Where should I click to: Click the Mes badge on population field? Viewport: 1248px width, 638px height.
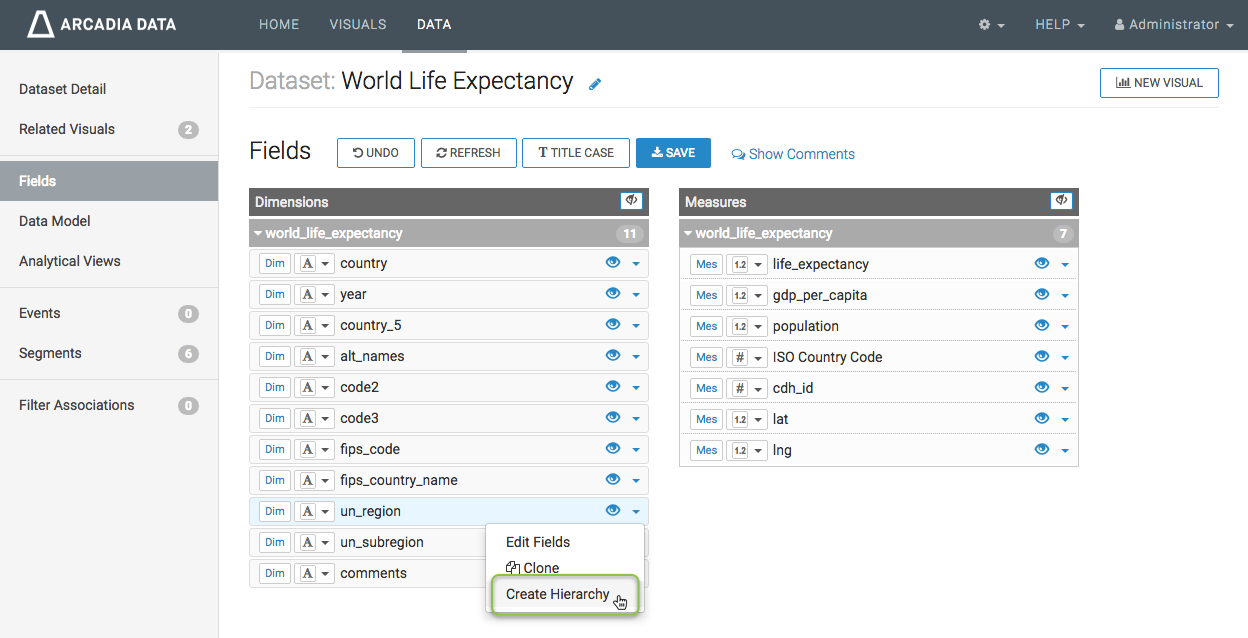point(706,327)
